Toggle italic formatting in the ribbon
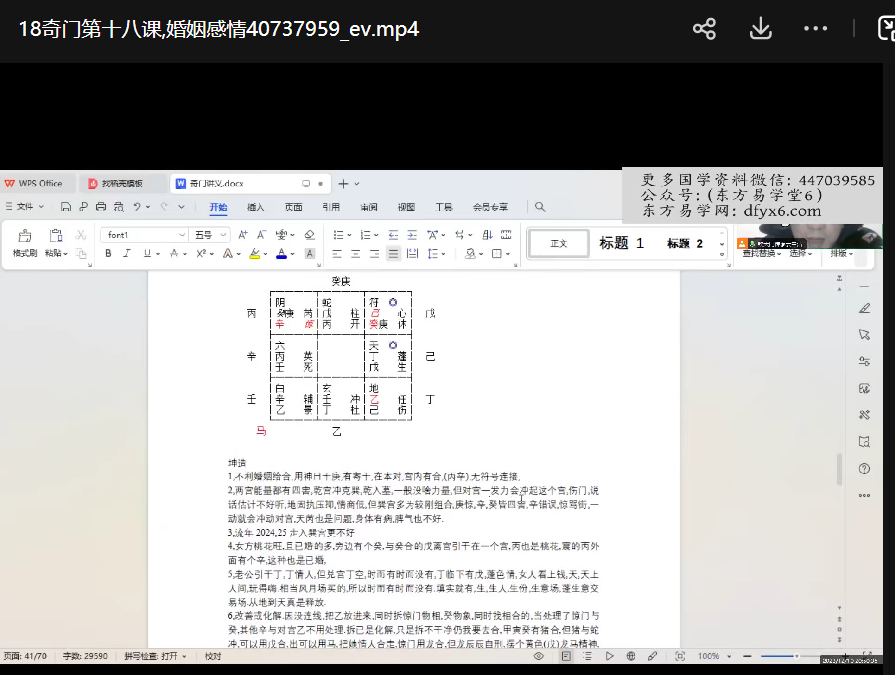This screenshot has width=895, height=675. tap(127, 254)
